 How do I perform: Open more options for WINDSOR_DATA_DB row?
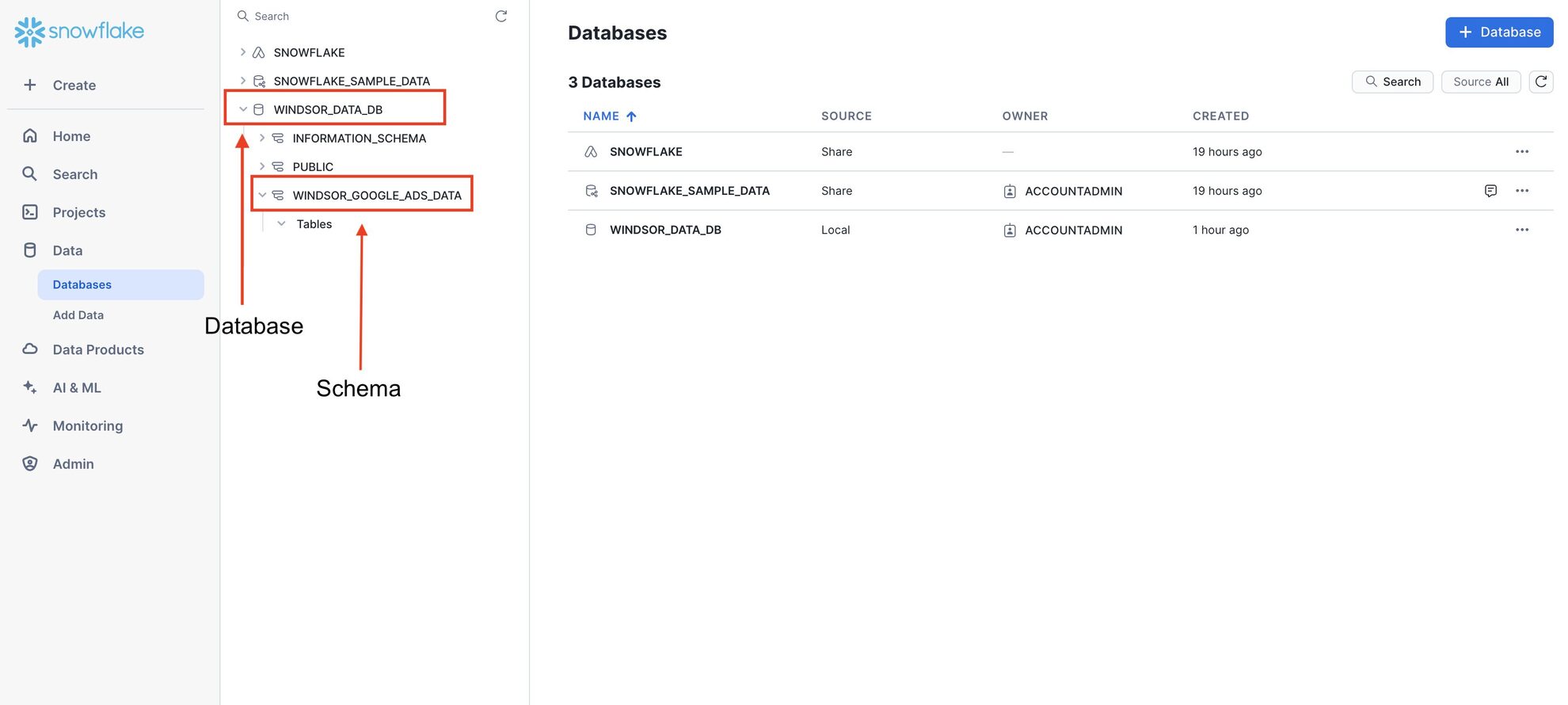tap(1522, 230)
